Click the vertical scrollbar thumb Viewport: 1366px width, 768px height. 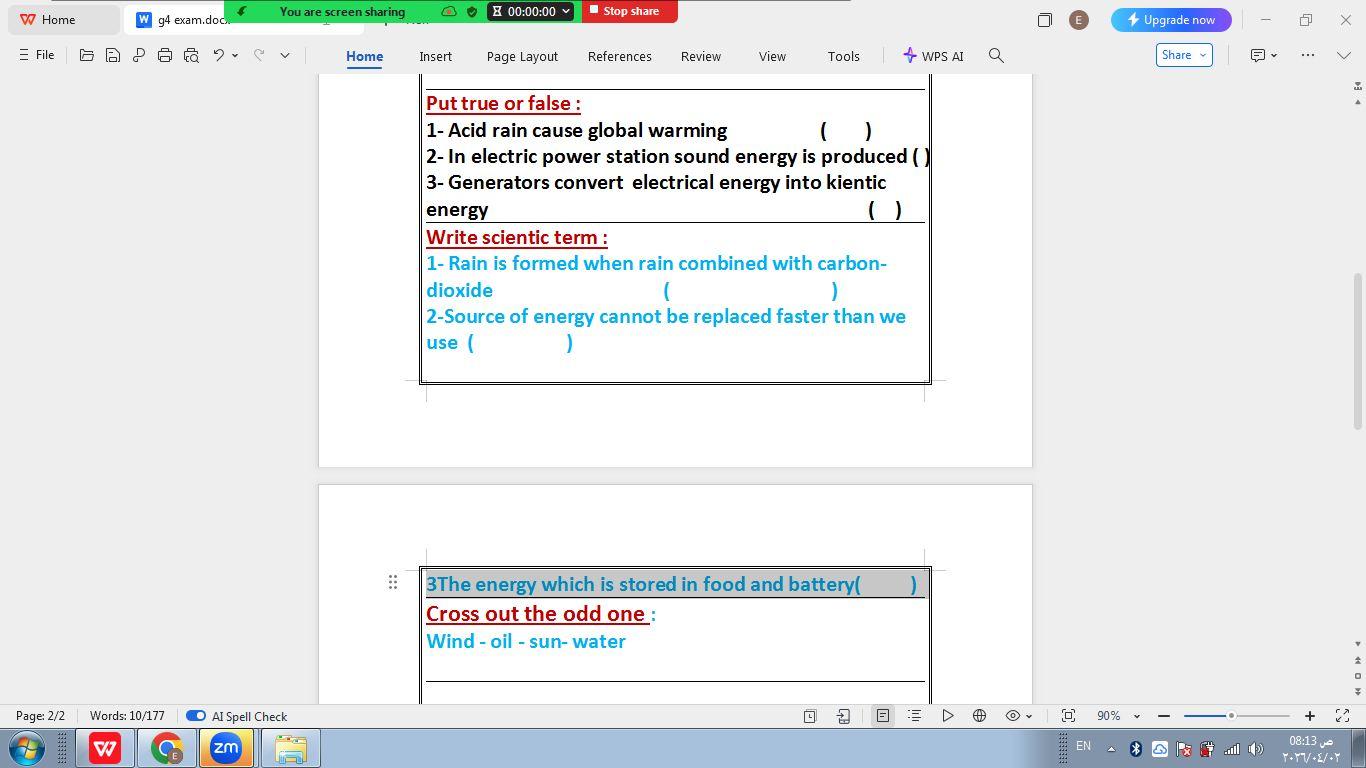(1358, 350)
